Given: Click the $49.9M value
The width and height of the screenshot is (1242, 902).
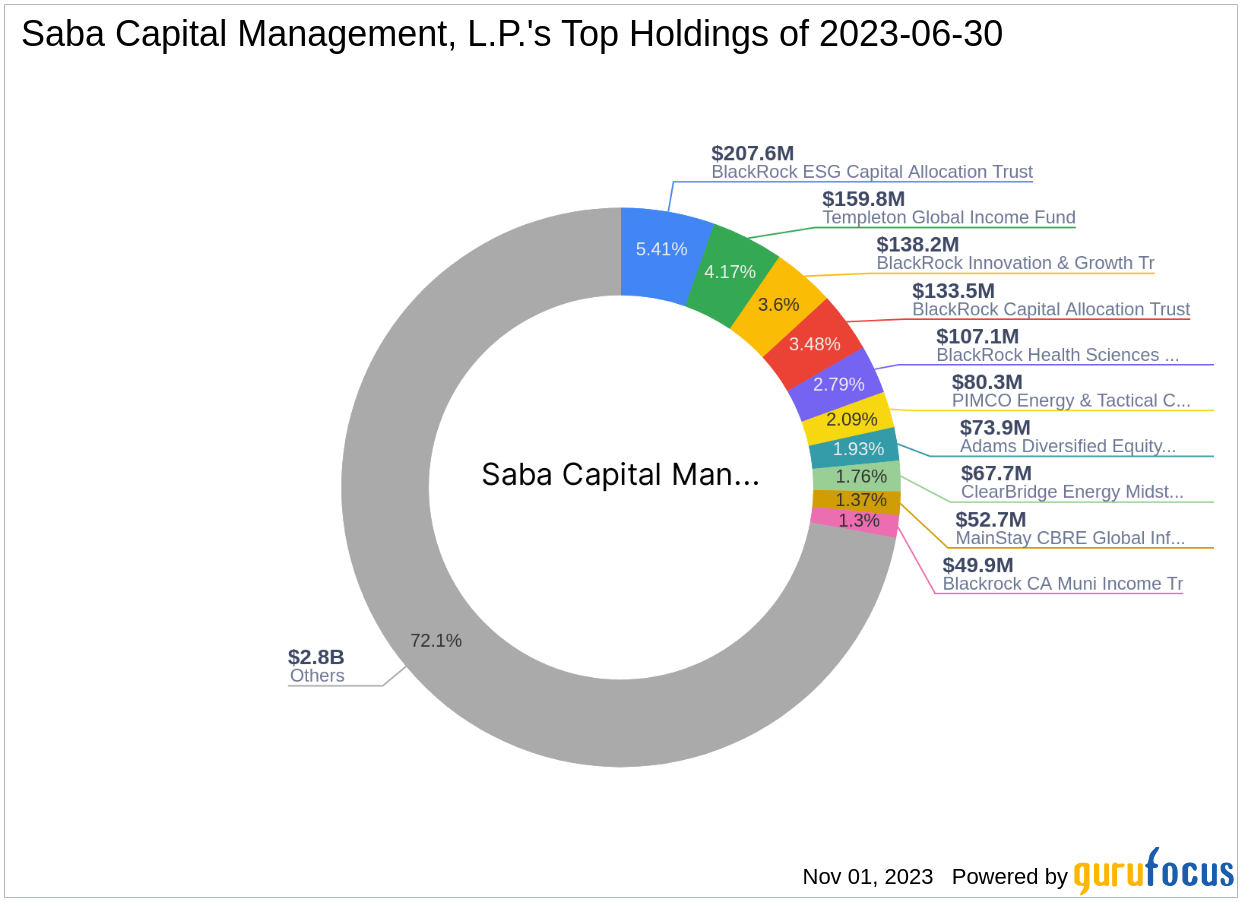Looking at the screenshot, I should [977, 565].
